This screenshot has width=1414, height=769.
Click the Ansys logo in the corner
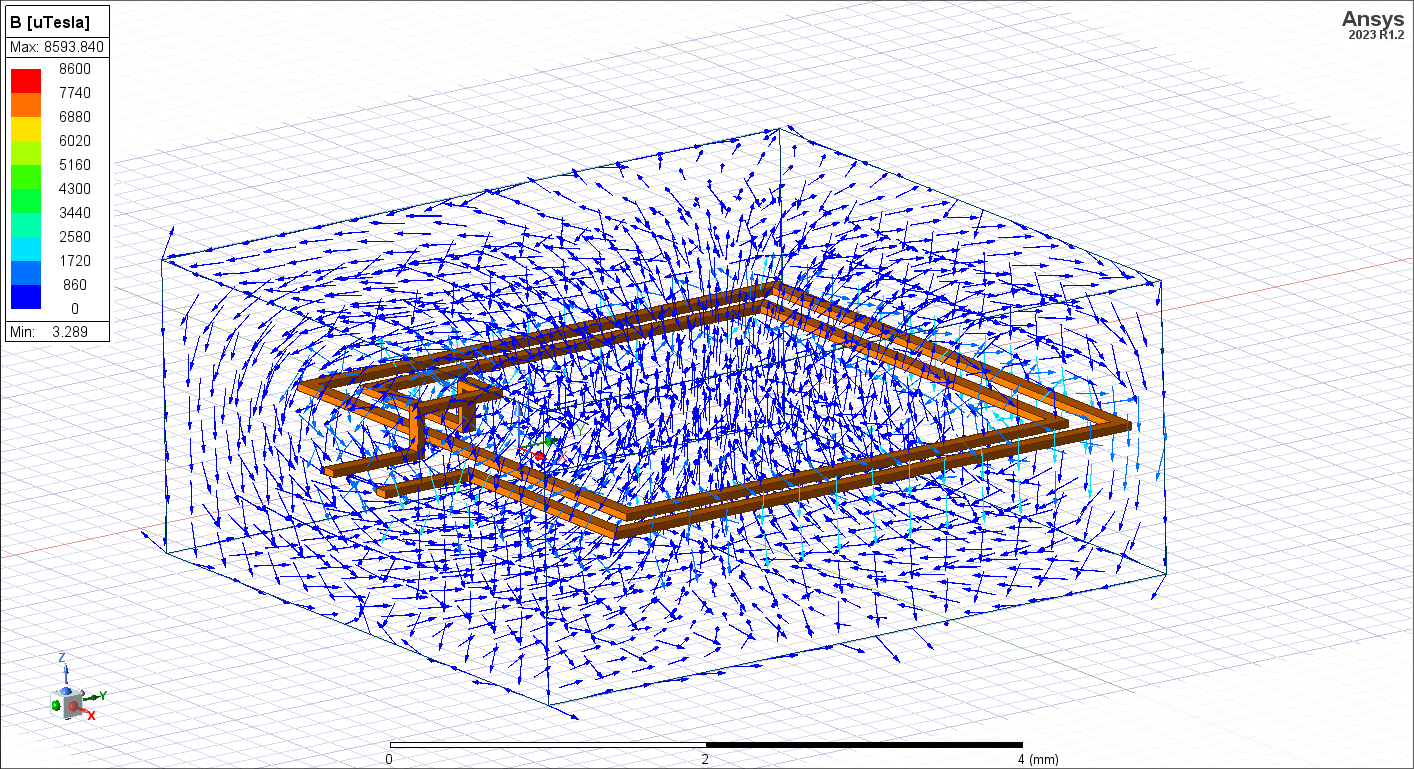tap(1375, 19)
